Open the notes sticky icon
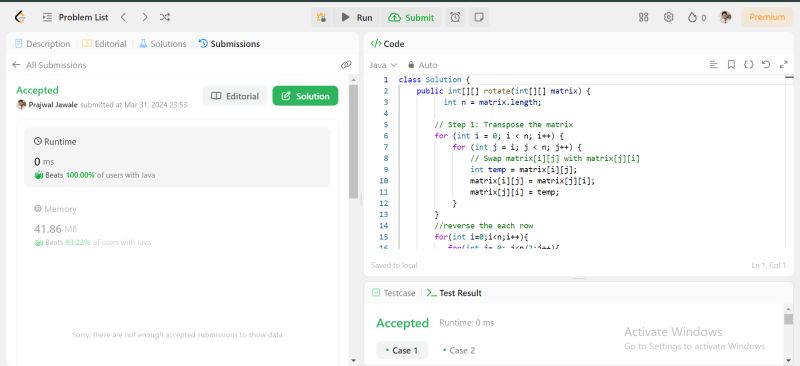This screenshot has width=800, height=366. coord(479,17)
